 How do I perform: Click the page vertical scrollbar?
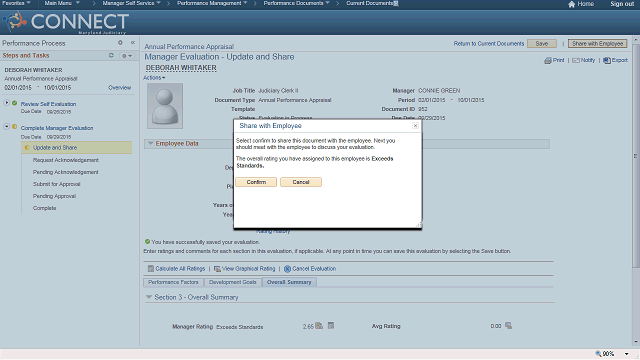[x=635, y=155]
